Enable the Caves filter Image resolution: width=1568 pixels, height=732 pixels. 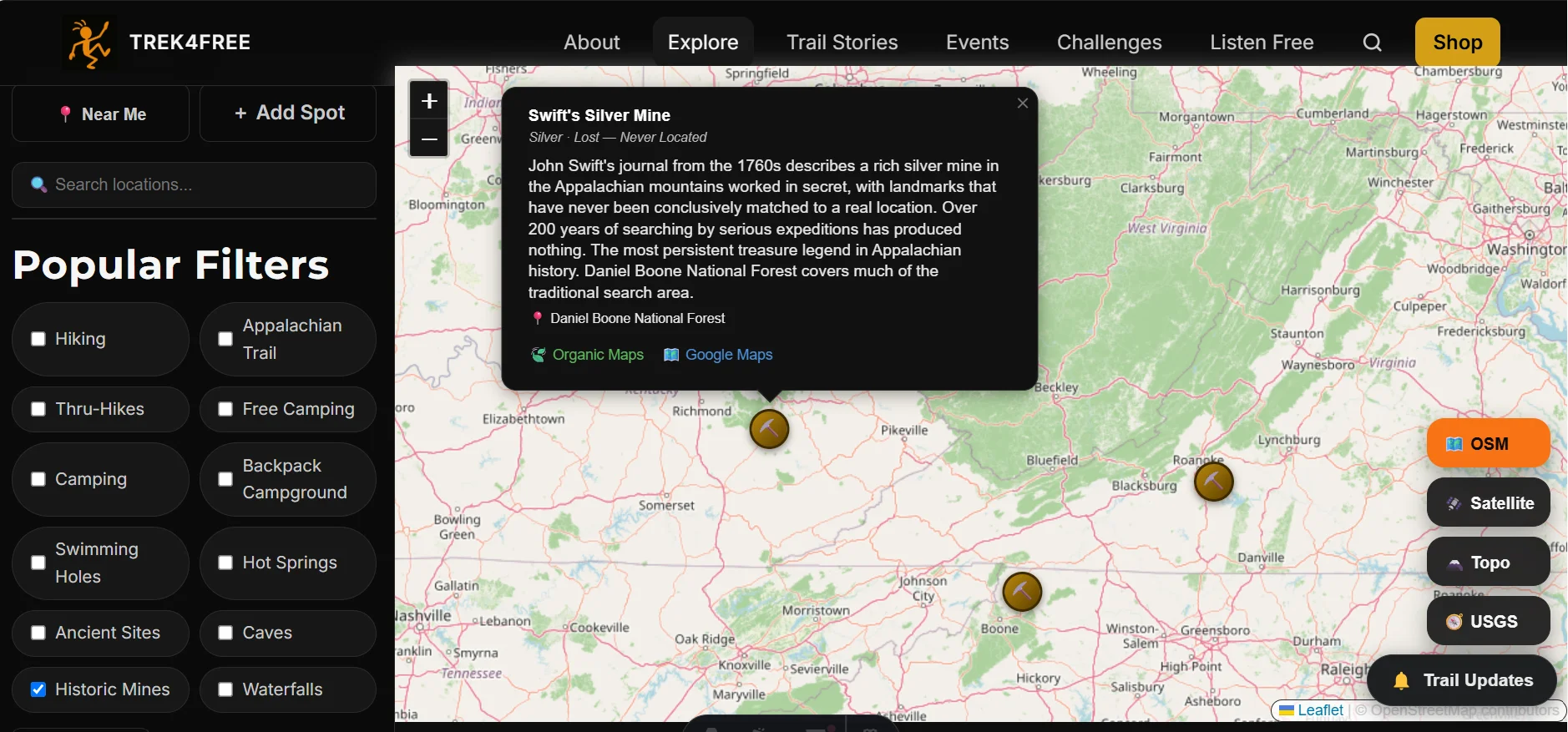click(x=225, y=633)
